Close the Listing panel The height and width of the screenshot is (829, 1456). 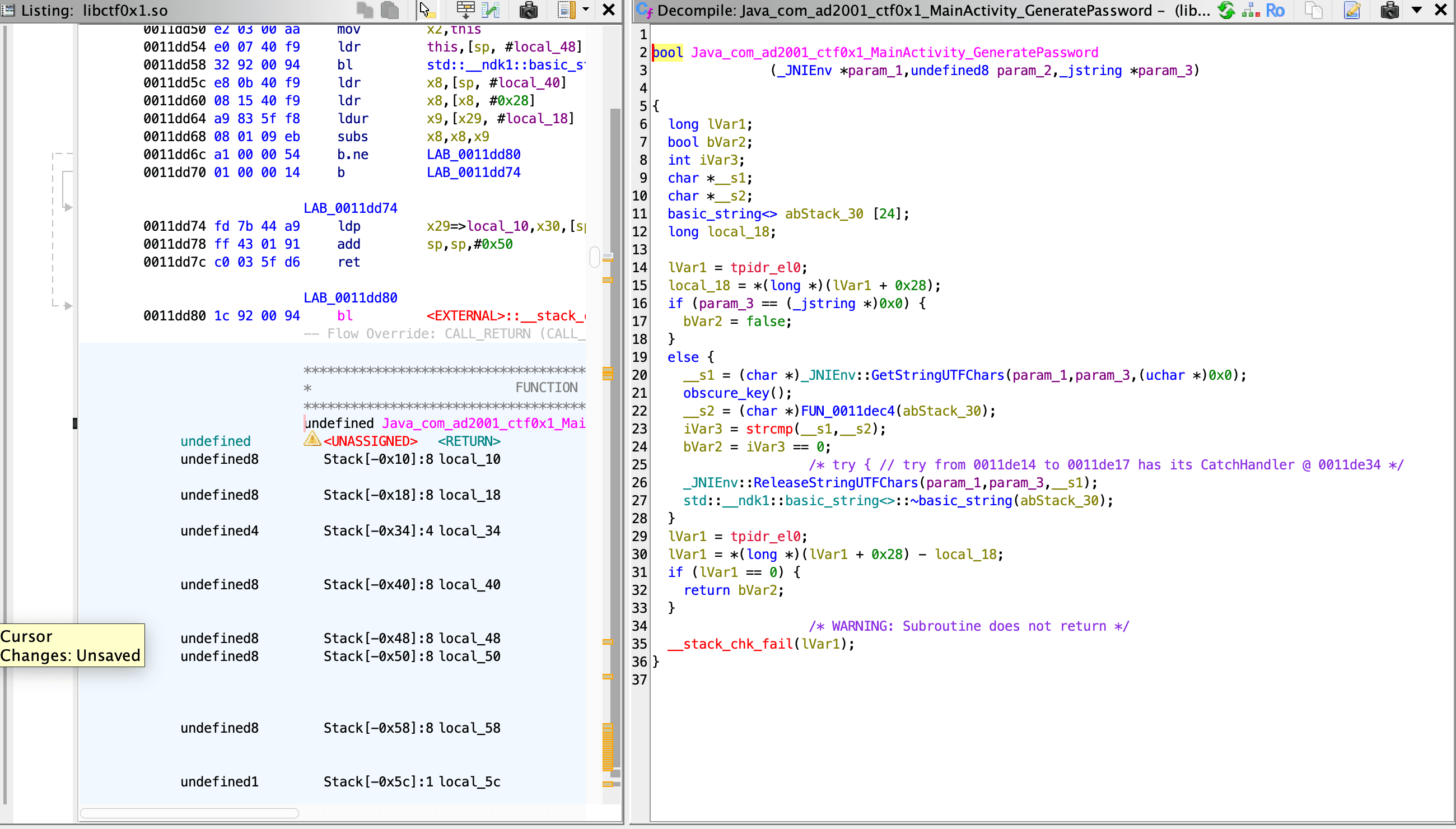tap(609, 10)
